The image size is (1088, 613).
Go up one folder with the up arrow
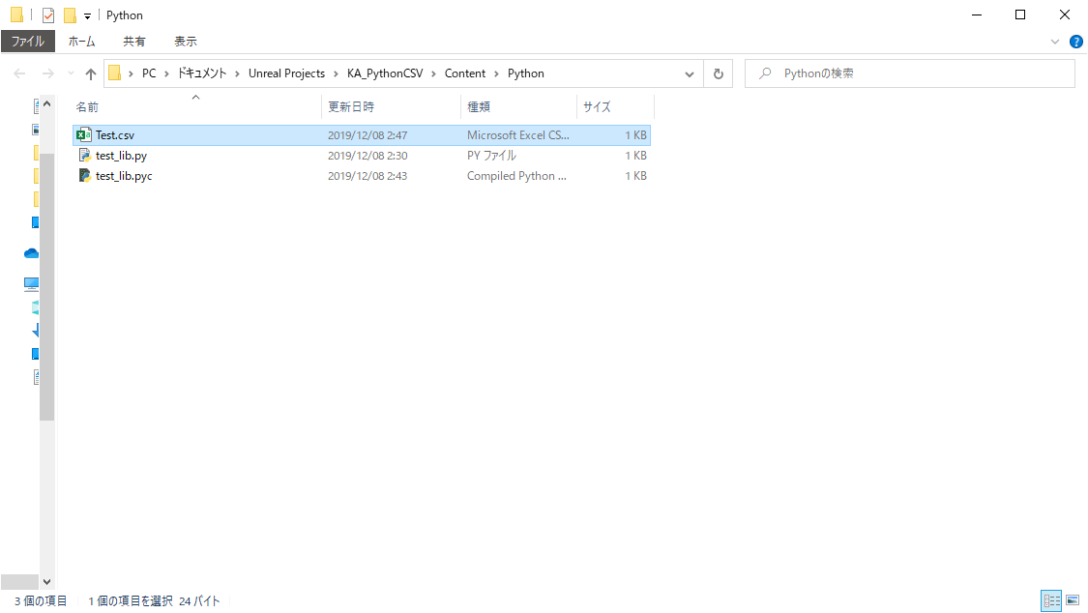[x=91, y=73]
